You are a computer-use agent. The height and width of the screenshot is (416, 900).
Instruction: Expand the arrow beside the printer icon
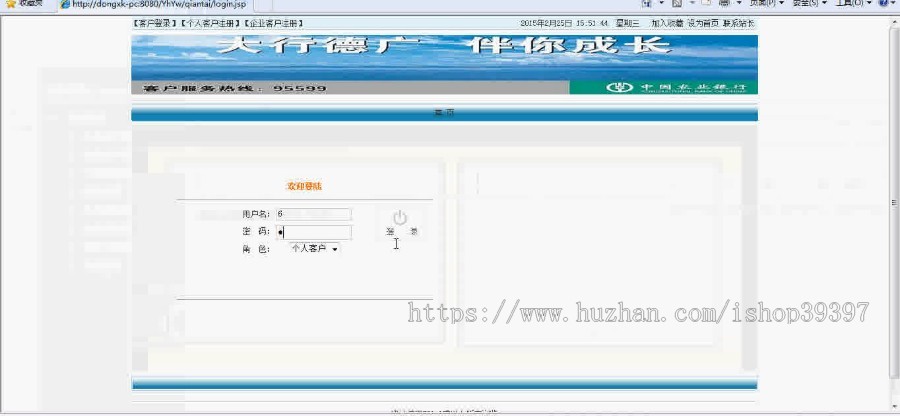[738, 3]
